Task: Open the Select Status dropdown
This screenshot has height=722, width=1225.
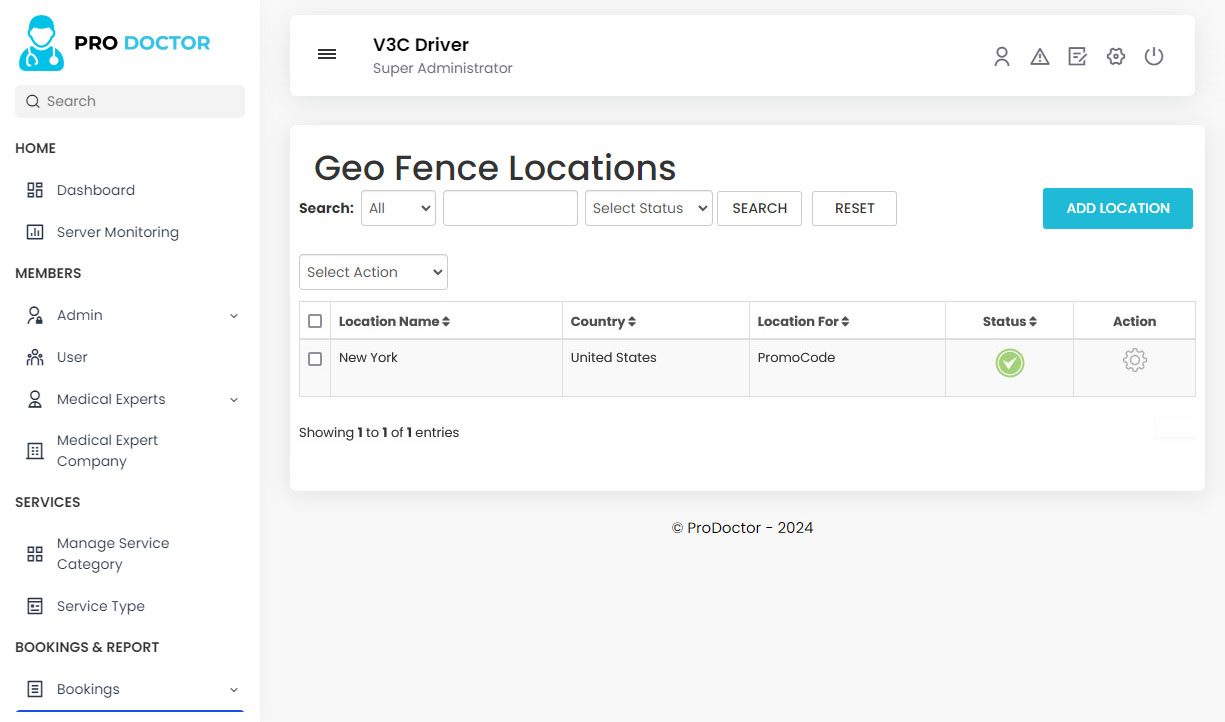Action: [x=648, y=208]
